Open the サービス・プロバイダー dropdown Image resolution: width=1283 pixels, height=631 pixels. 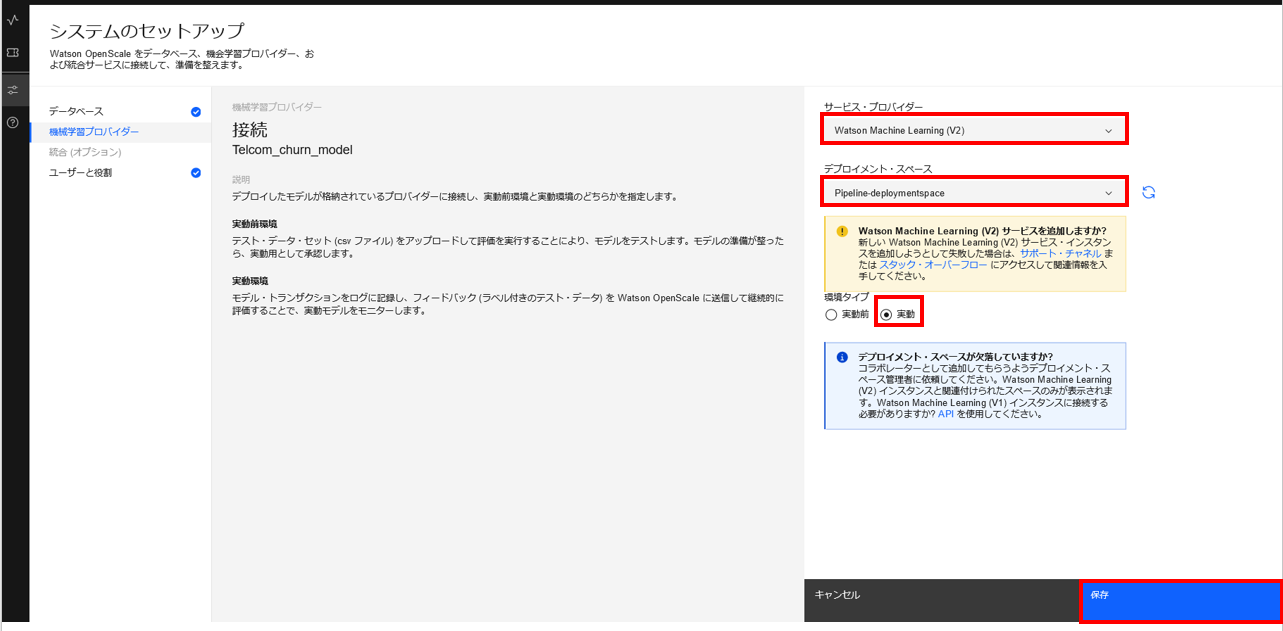[974, 130]
